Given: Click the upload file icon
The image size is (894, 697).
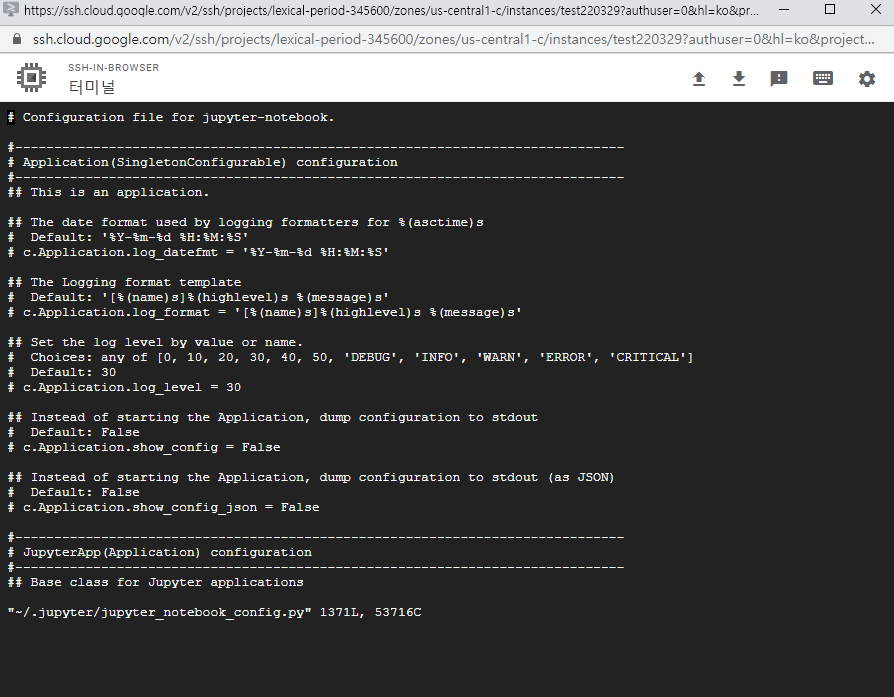Looking at the screenshot, I should coord(699,78).
